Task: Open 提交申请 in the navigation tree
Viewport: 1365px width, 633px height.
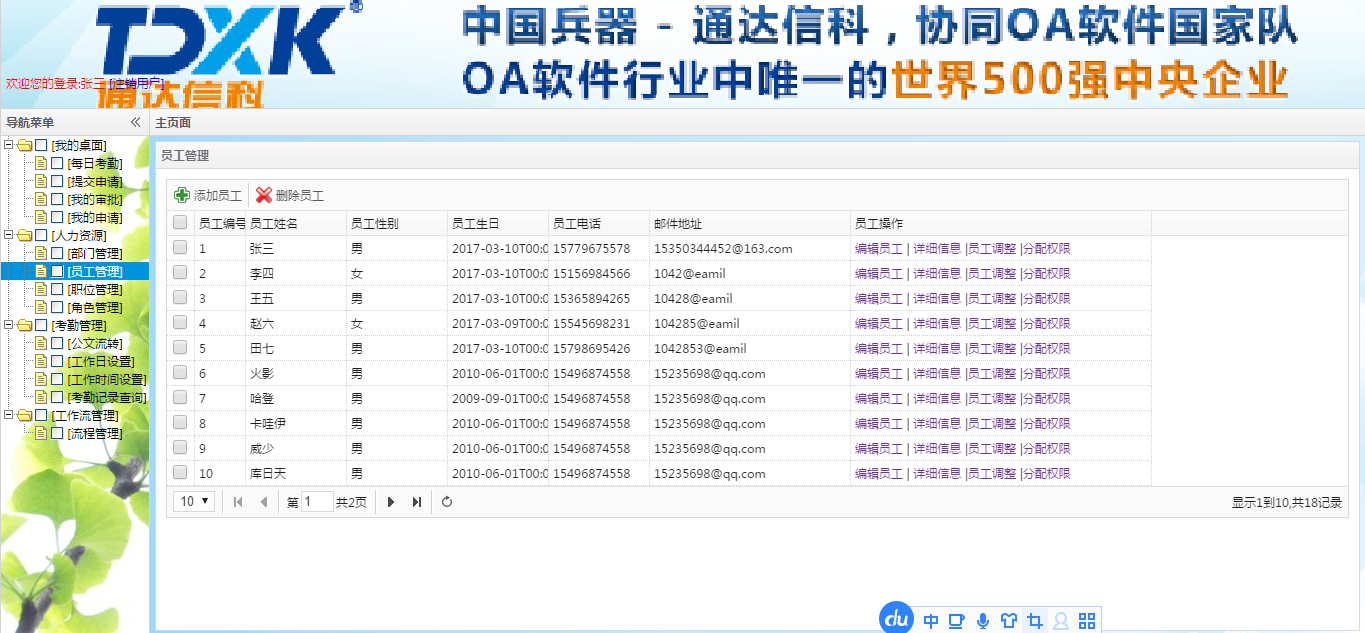Action: point(95,182)
